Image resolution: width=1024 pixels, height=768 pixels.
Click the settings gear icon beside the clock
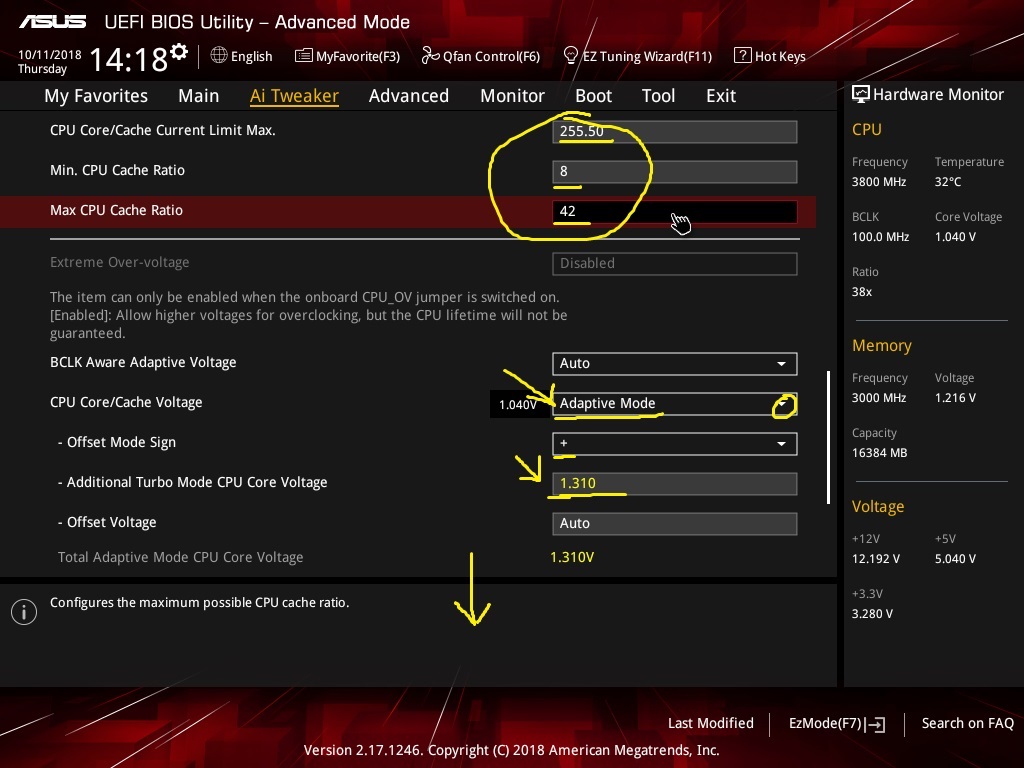pyautogui.click(x=179, y=52)
